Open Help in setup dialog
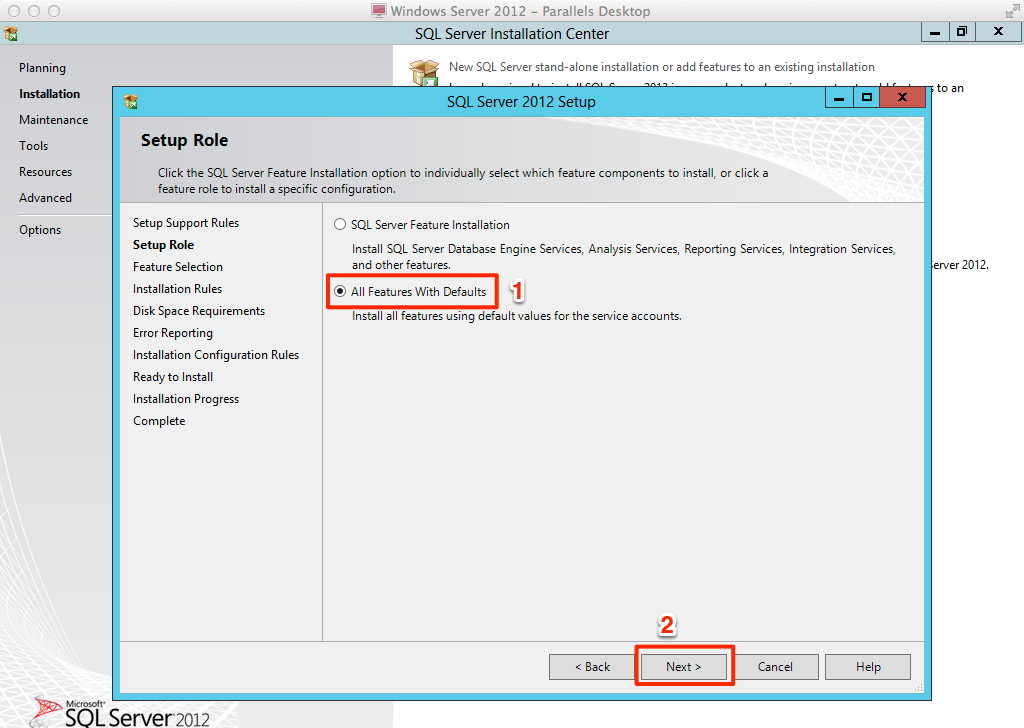 (x=868, y=667)
